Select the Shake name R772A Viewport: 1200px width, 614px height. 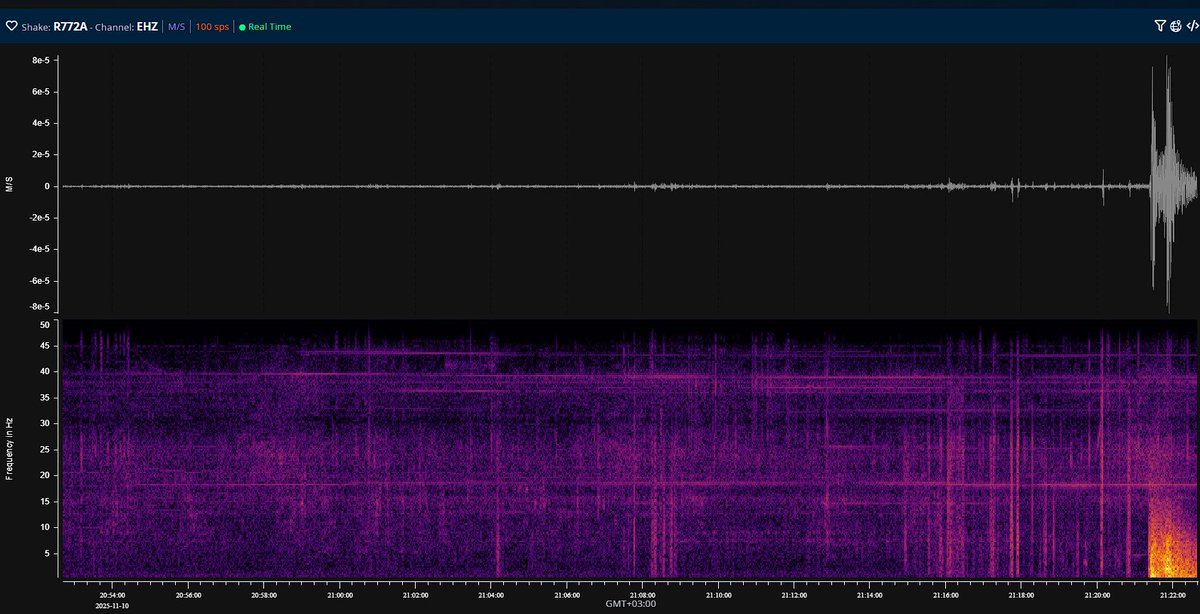[x=70, y=26]
